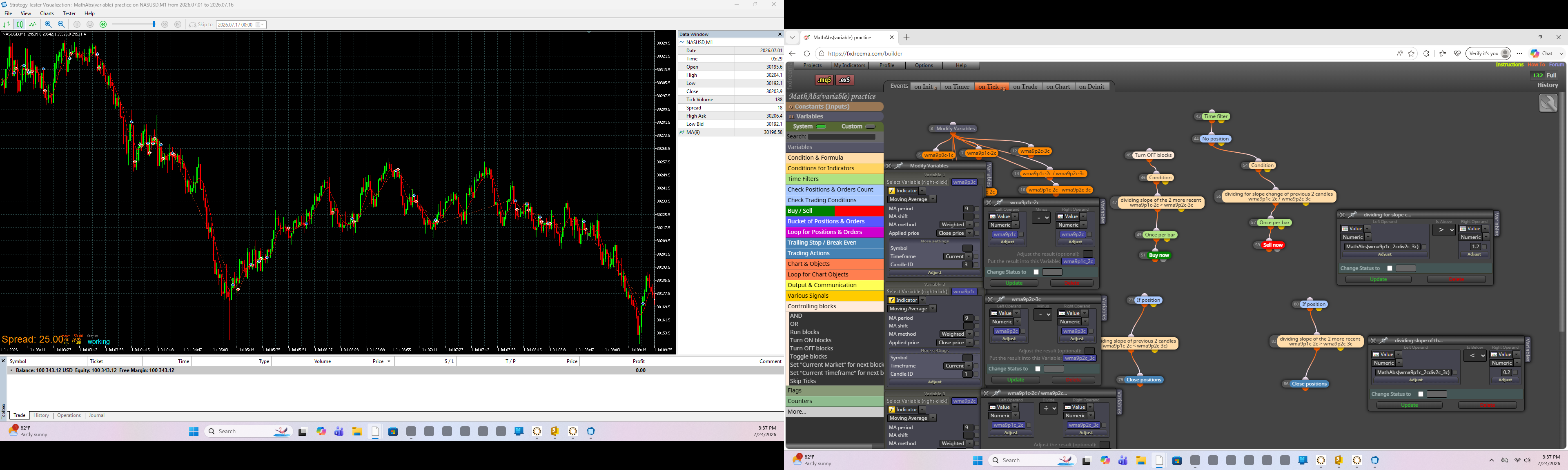Tick Change Status checkbox in wma9p2c-3c panel
The width and height of the screenshot is (1568, 470).
pos(1038,369)
